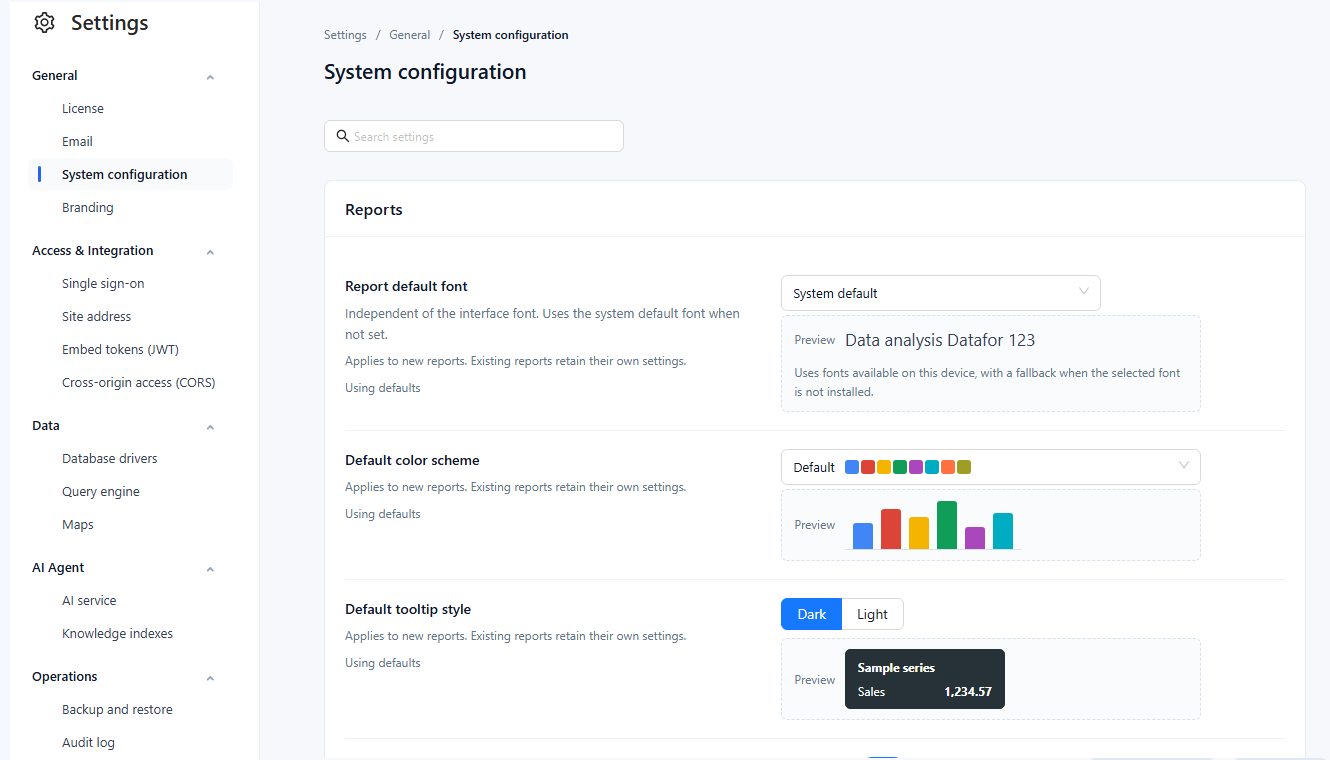Collapse the Access & Integration section
The image size is (1330, 760).
pyautogui.click(x=210, y=251)
